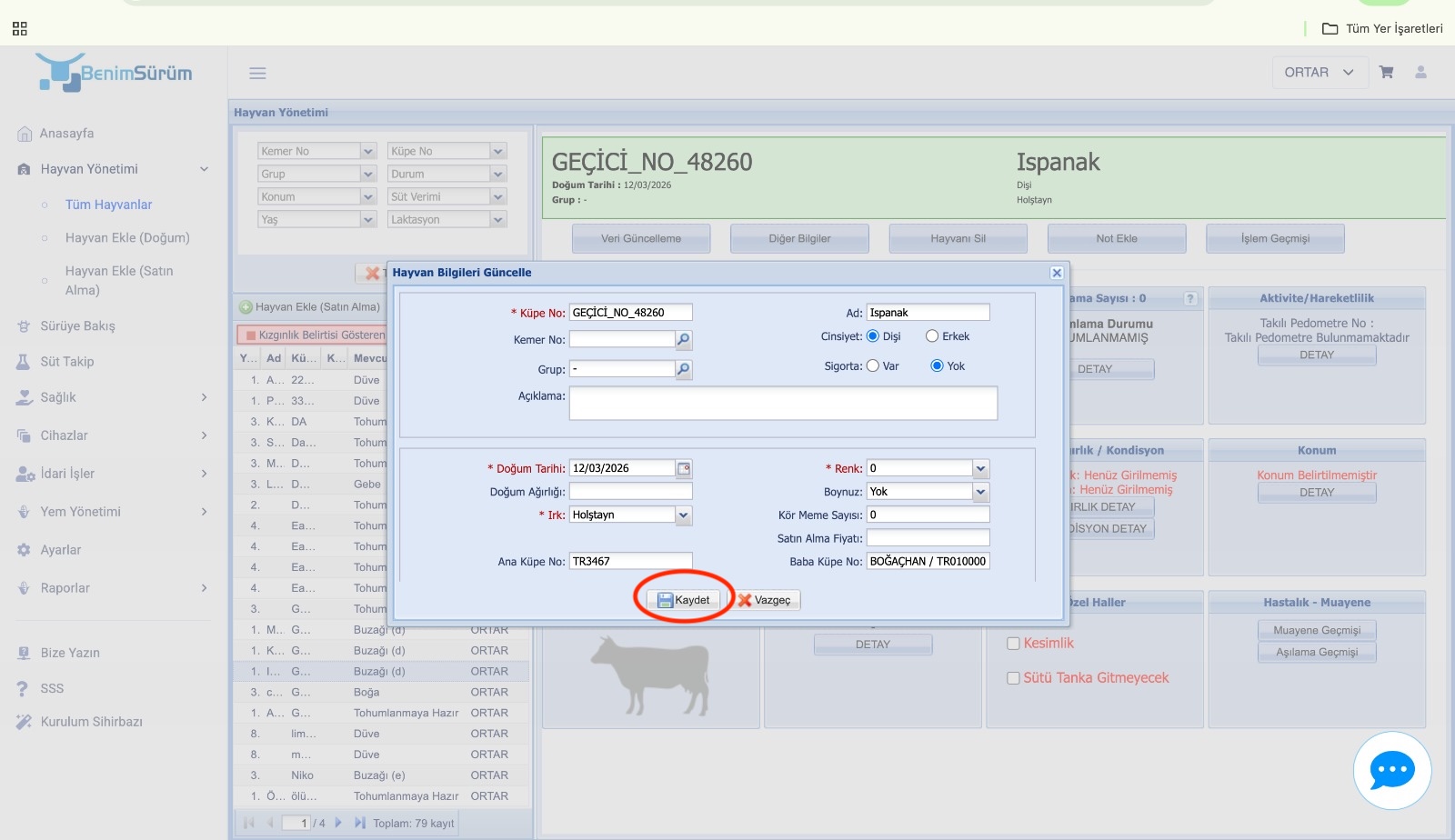
Task: Click the İdari İşler sidebar icon
Action: click(25, 474)
